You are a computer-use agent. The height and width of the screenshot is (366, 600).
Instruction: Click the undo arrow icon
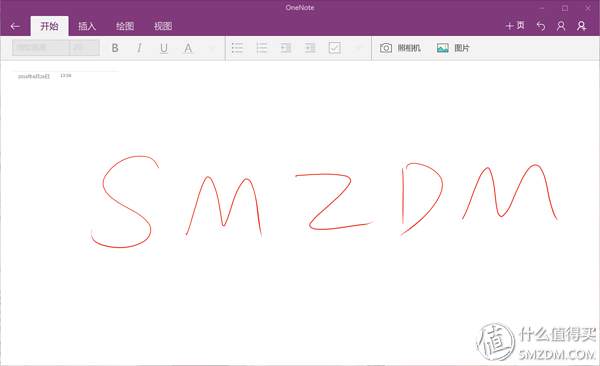[x=541, y=26]
